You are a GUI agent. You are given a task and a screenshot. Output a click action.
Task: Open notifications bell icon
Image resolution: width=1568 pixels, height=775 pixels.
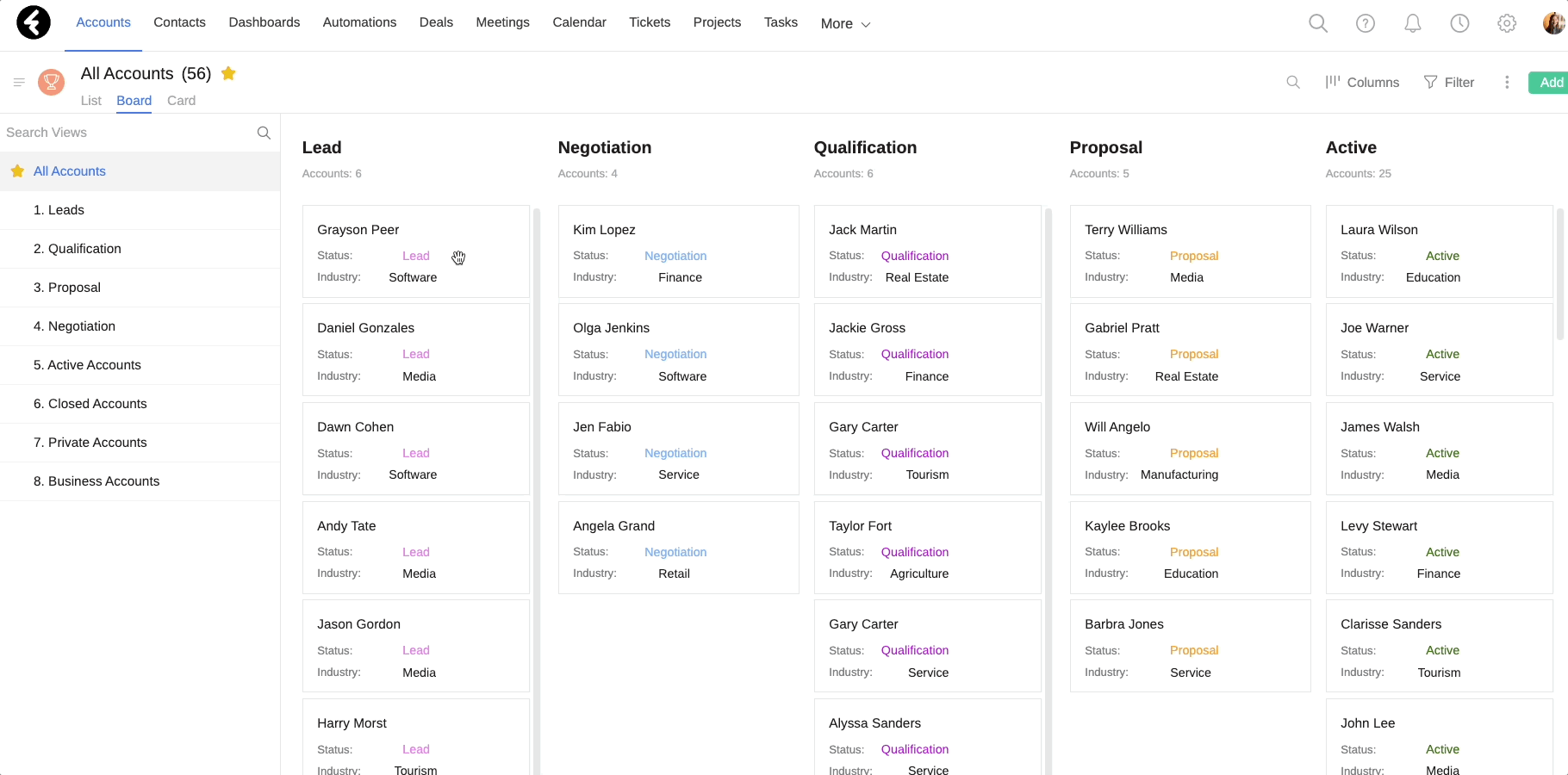pos(1413,23)
